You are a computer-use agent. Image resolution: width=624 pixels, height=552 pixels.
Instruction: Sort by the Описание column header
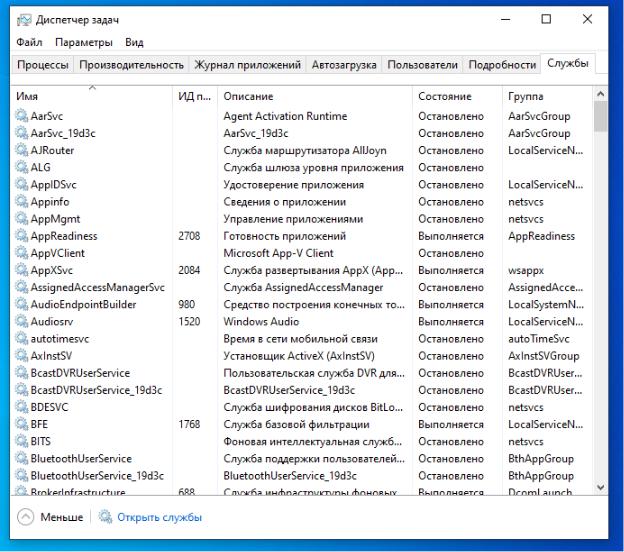tap(315, 96)
